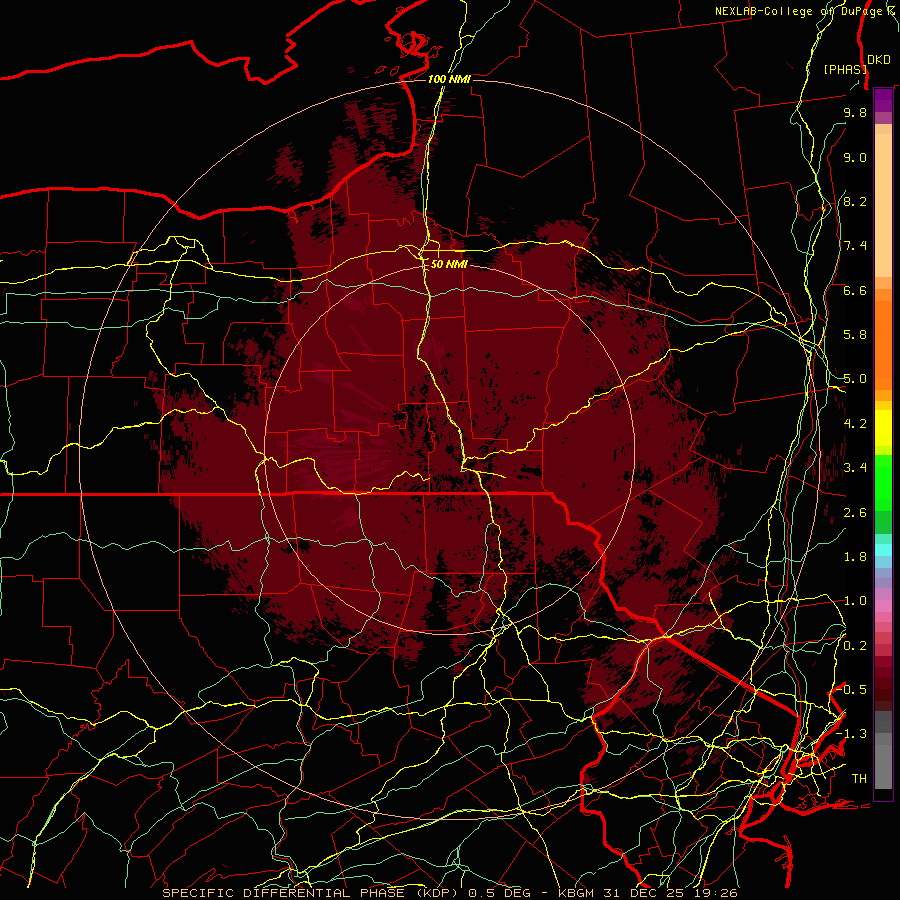Pick the yellow segment of the color bar
900x900 pixels.
pyautogui.click(x=883, y=428)
